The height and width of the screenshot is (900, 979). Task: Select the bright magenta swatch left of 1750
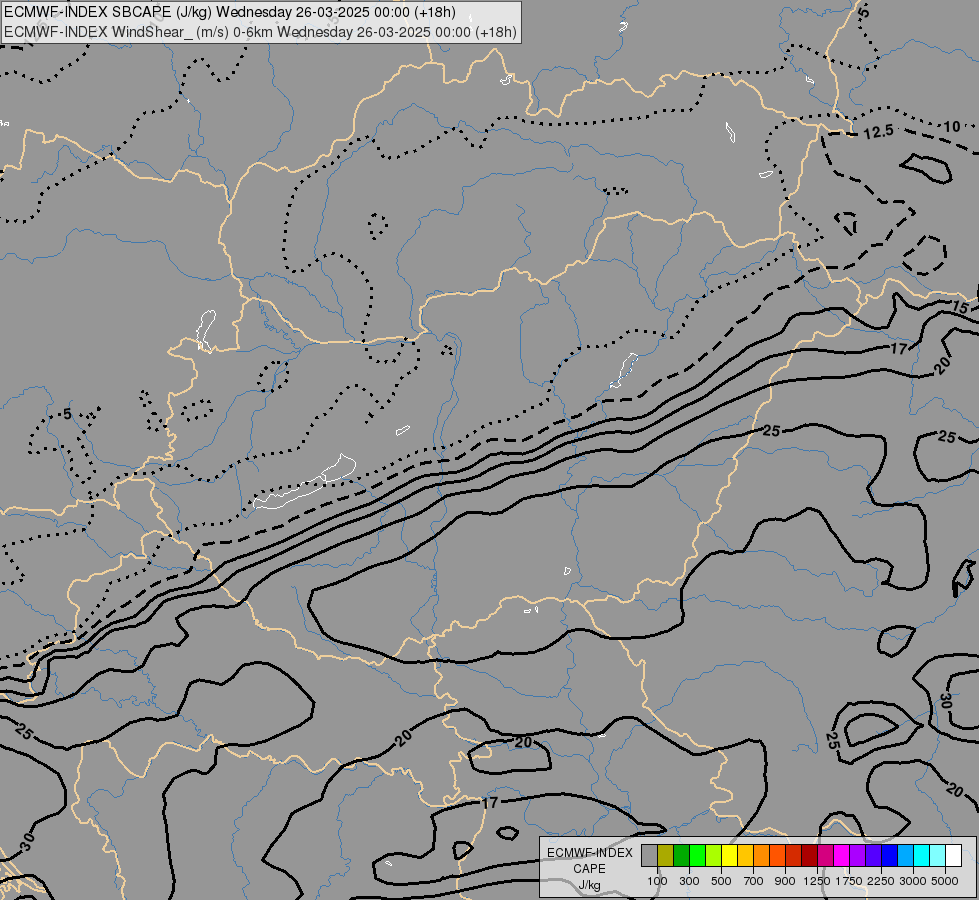pyautogui.click(x=842, y=856)
